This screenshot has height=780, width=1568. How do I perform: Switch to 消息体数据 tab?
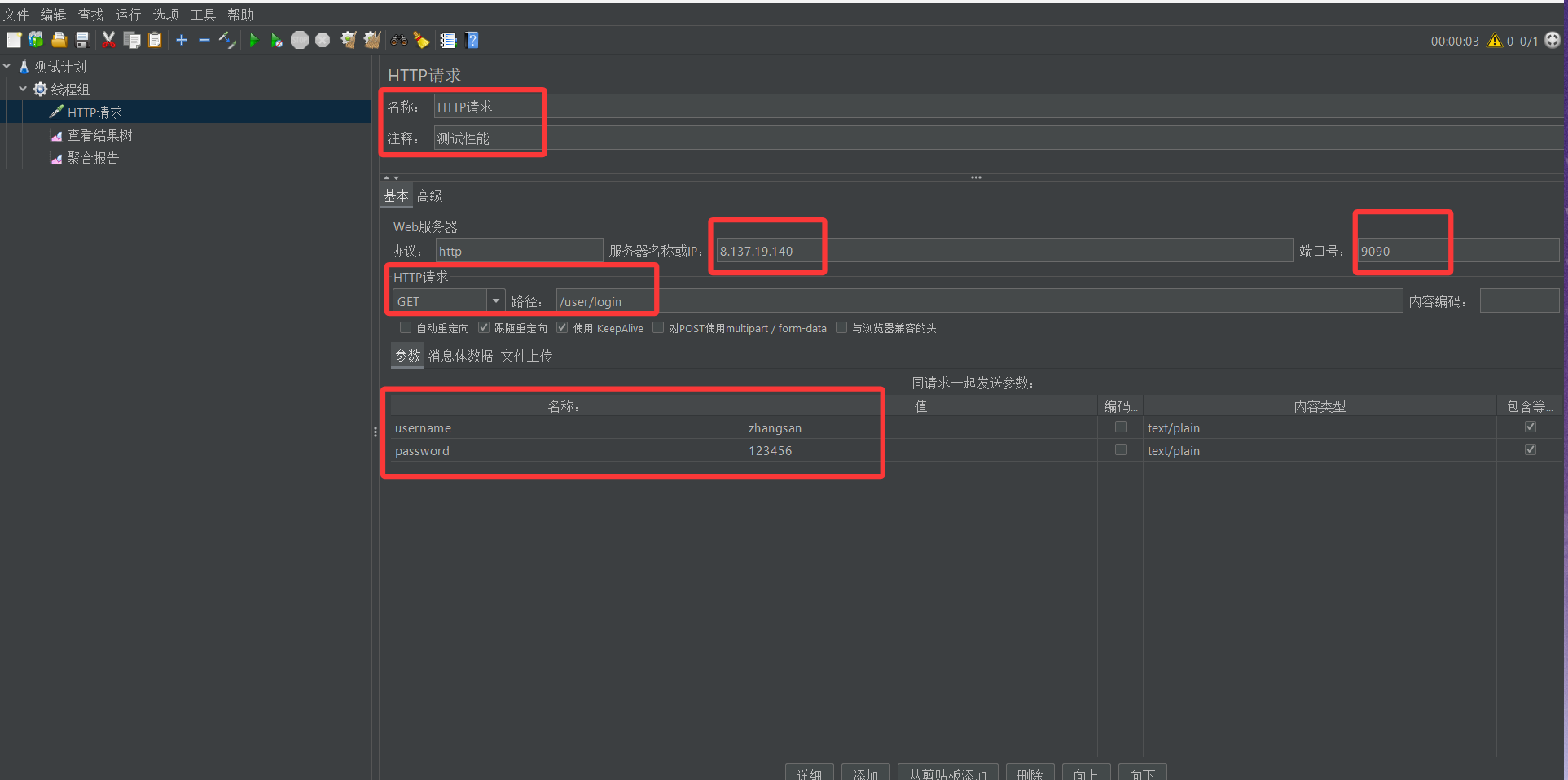[460, 356]
